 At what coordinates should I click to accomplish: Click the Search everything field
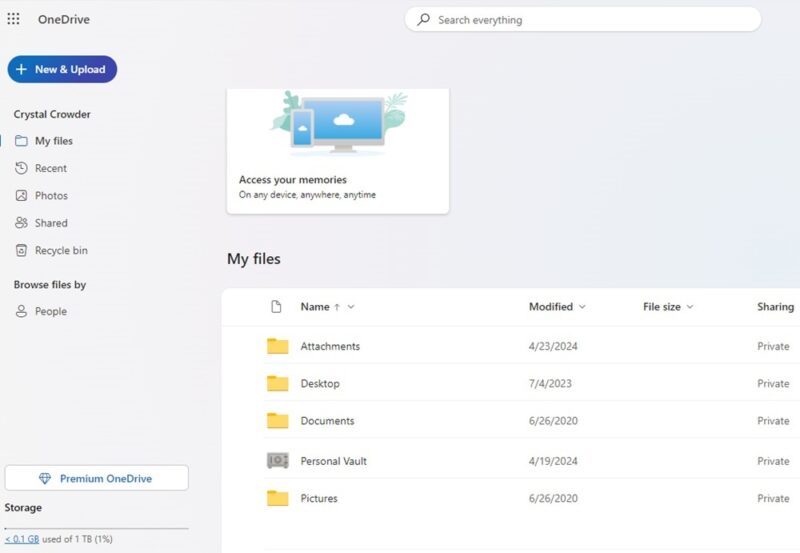point(583,19)
